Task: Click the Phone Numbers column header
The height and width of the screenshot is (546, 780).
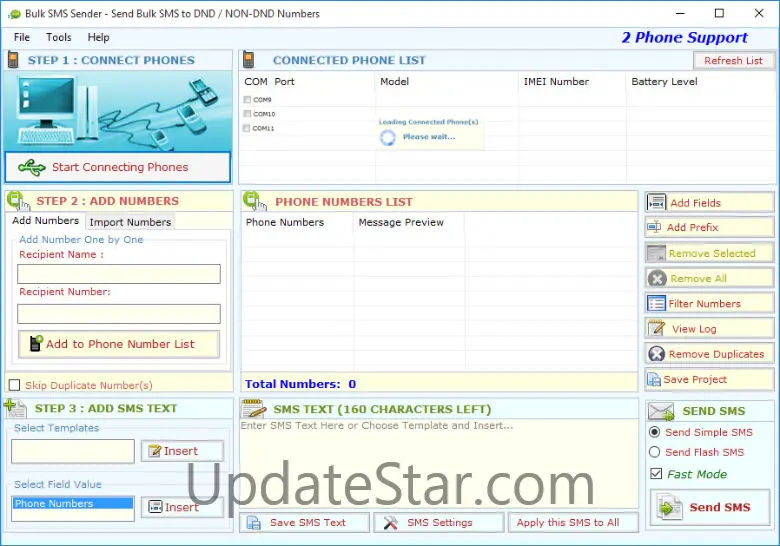Action: [x=285, y=222]
